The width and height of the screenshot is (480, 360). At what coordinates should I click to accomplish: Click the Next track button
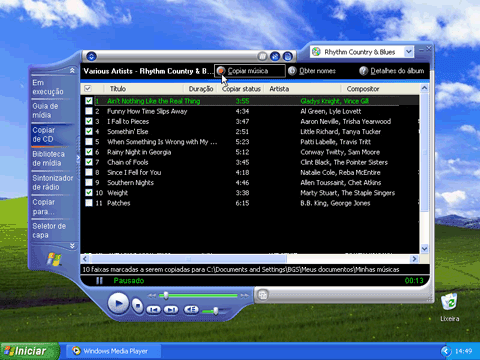click(x=171, y=310)
